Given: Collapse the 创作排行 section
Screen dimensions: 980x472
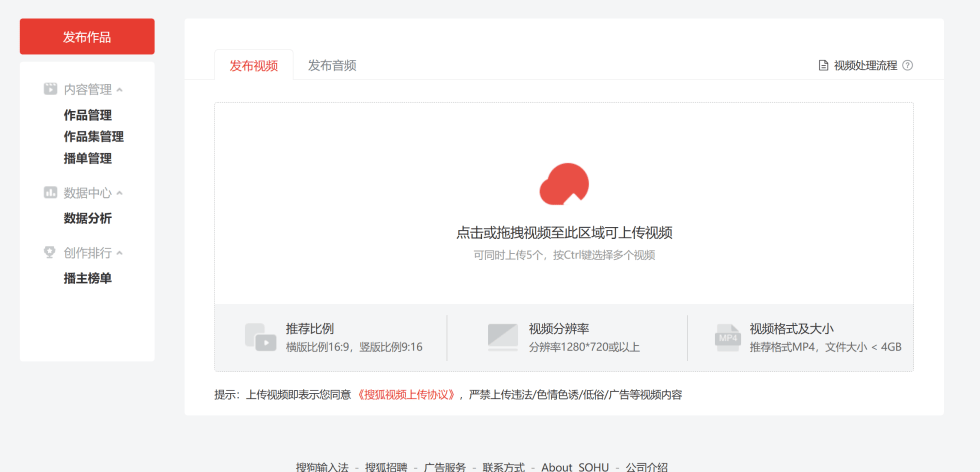Looking at the screenshot, I should coord(120,253).
